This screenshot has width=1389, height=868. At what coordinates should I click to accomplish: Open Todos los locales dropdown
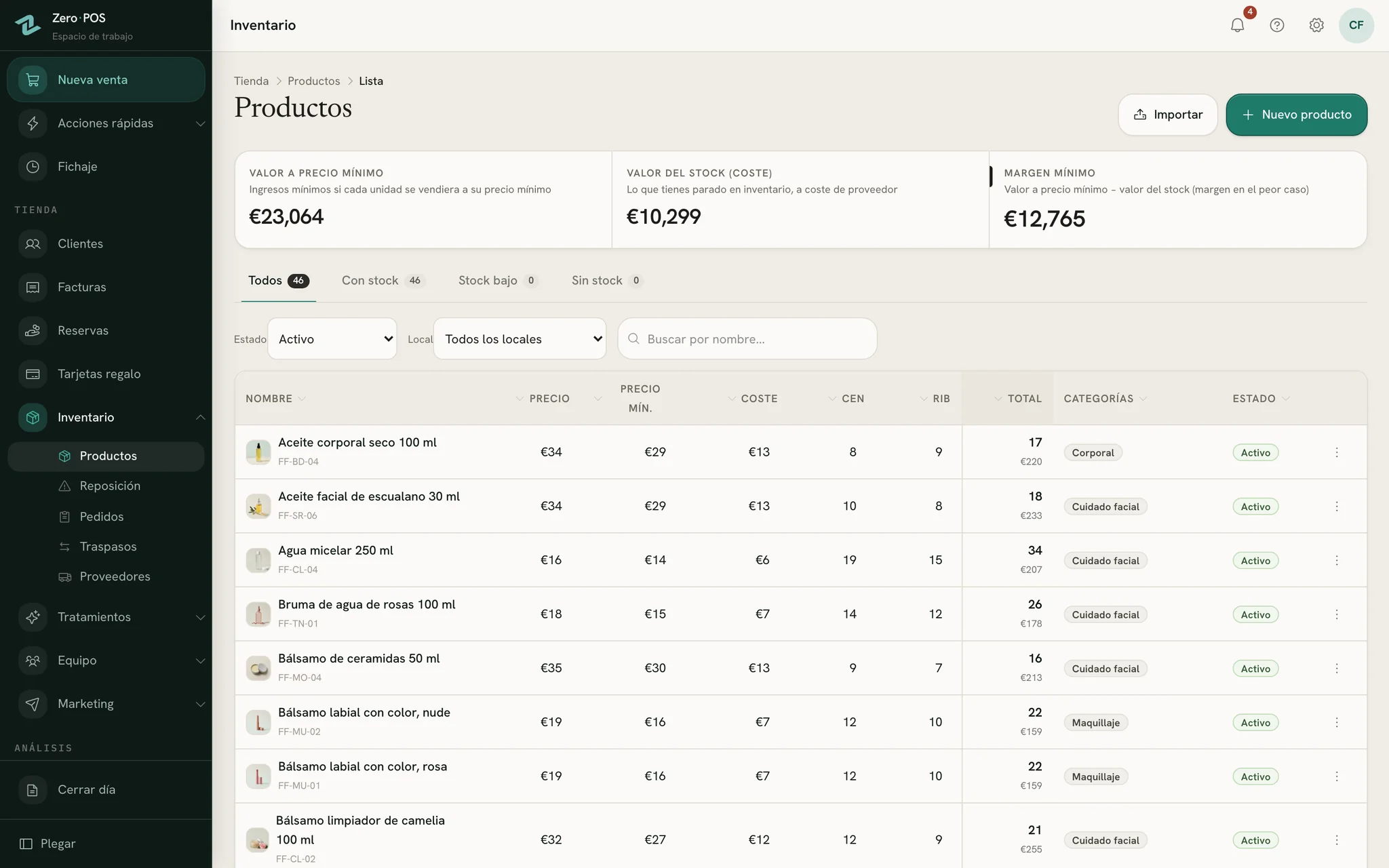point(520,338)
